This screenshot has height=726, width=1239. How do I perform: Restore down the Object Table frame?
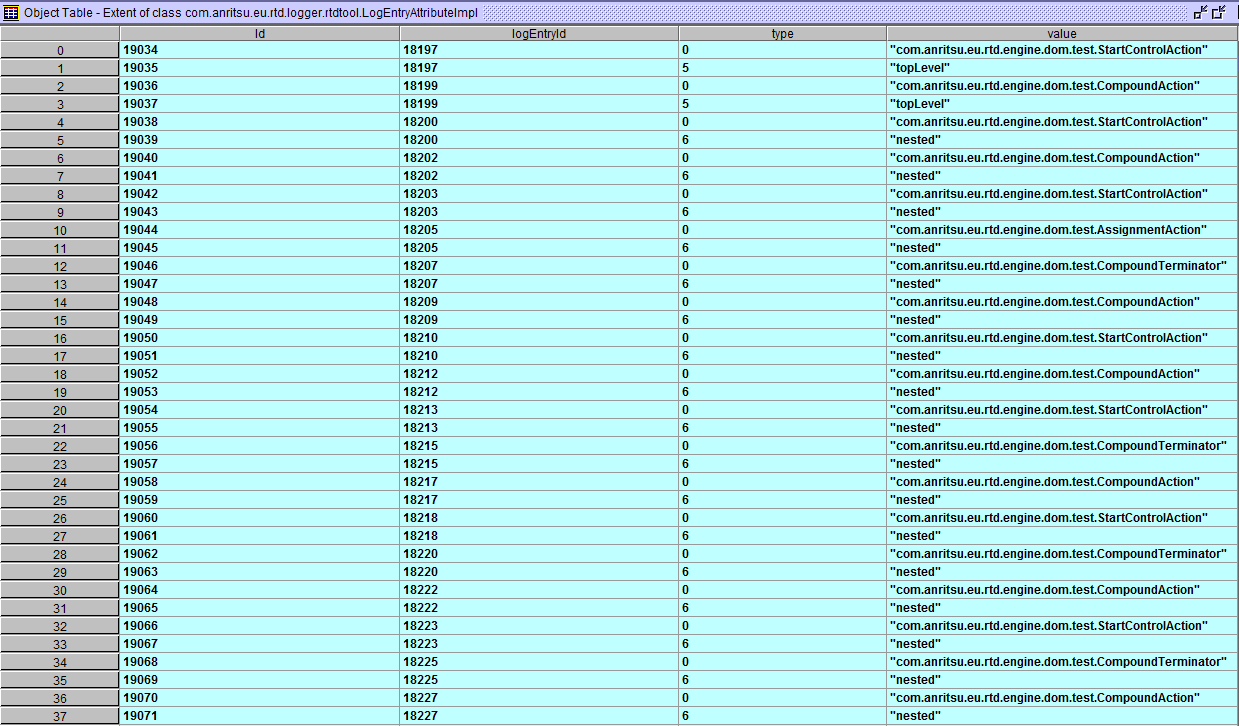(1218, 12)
